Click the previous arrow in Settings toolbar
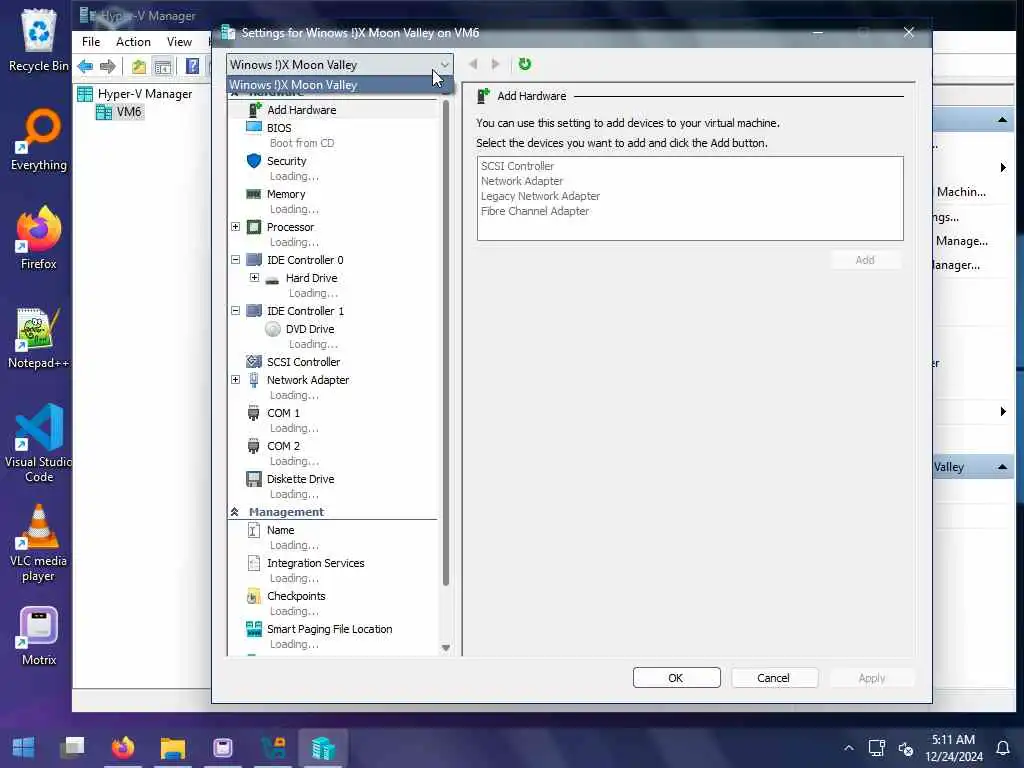Image resolution: width=1024 pixels, height=768 pixels. [x=473, y=64]
